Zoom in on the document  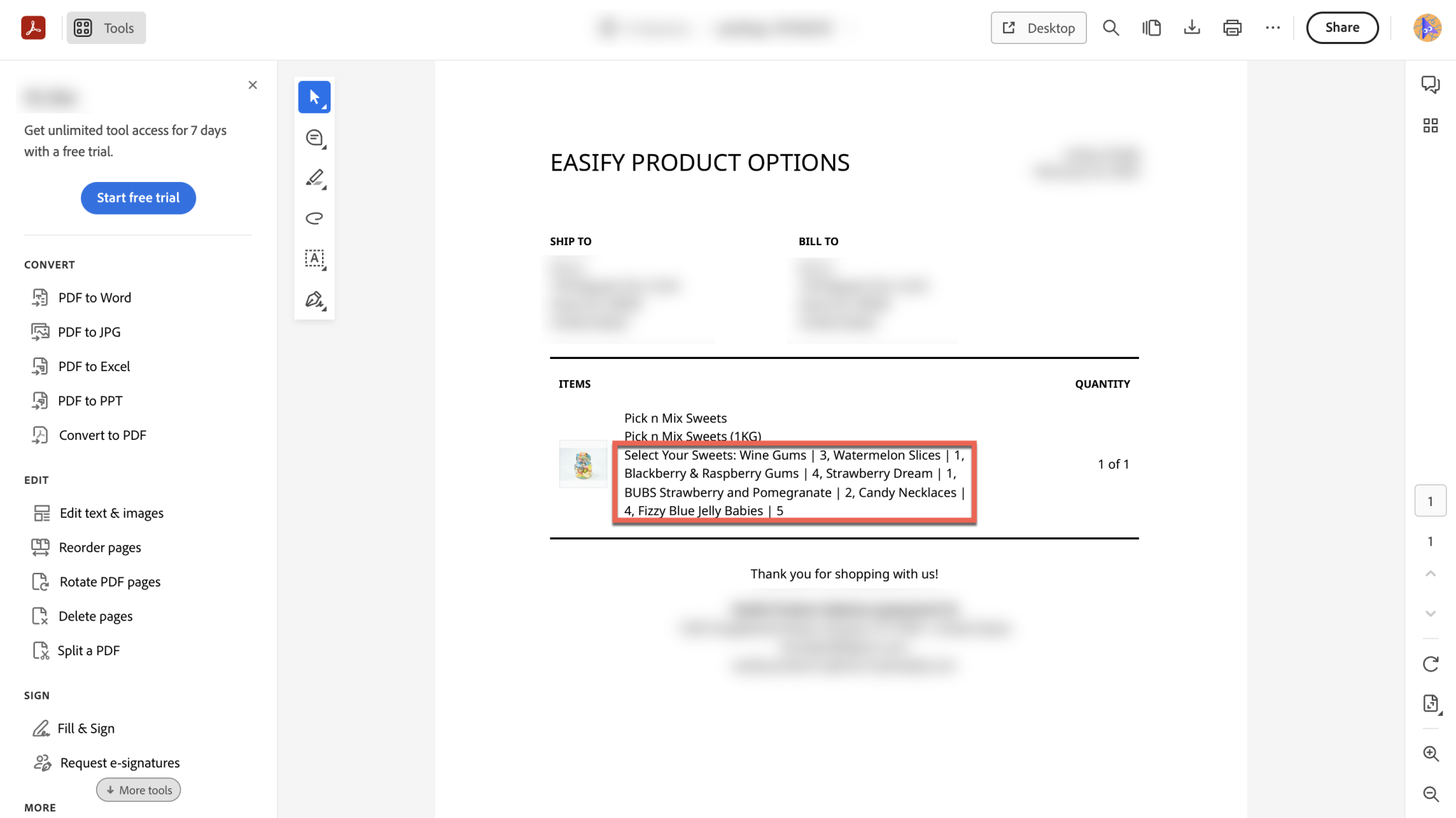[1431, 754]
